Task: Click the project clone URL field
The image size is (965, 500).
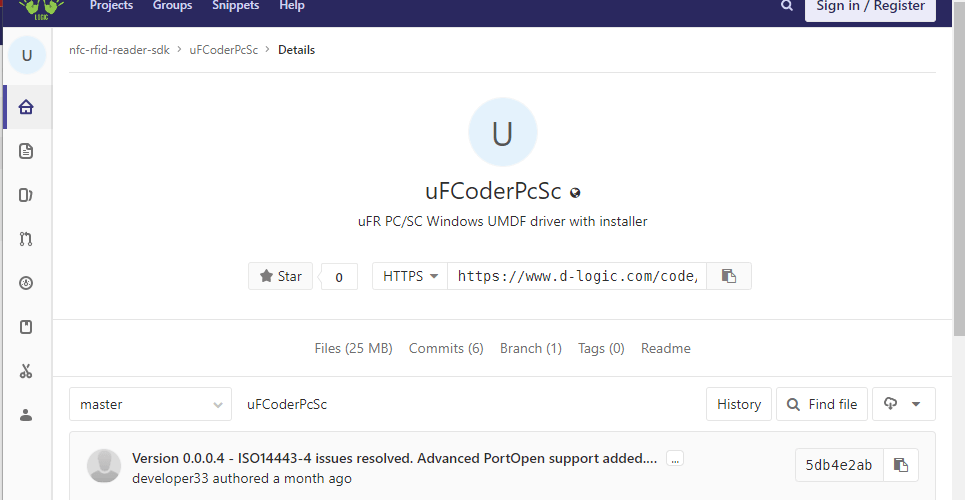Action: (577, 276)
